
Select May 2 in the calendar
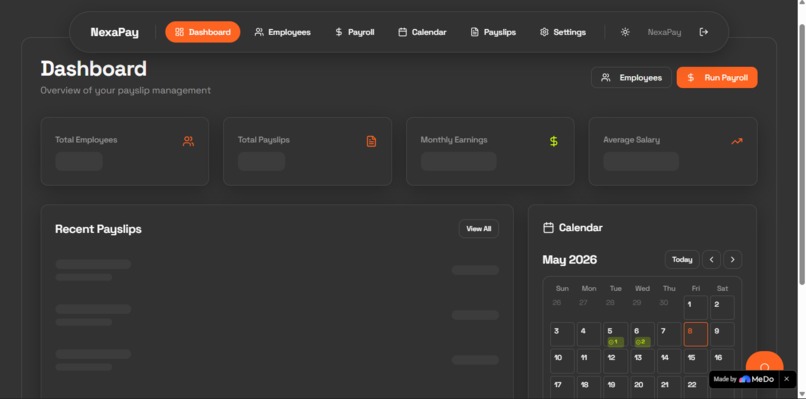pyautogui.click(x=722, y=307)
